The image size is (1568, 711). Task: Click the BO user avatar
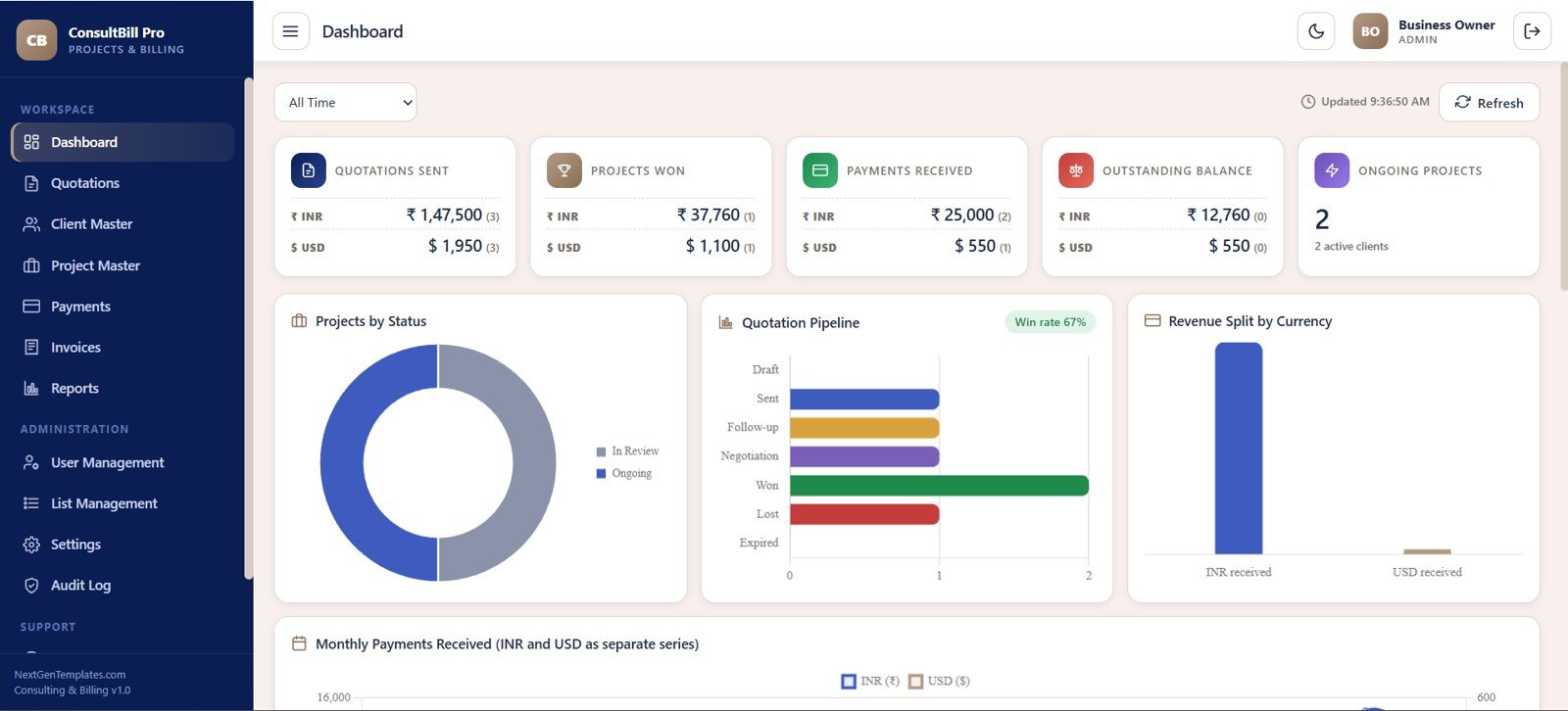tap(1370, 31)
